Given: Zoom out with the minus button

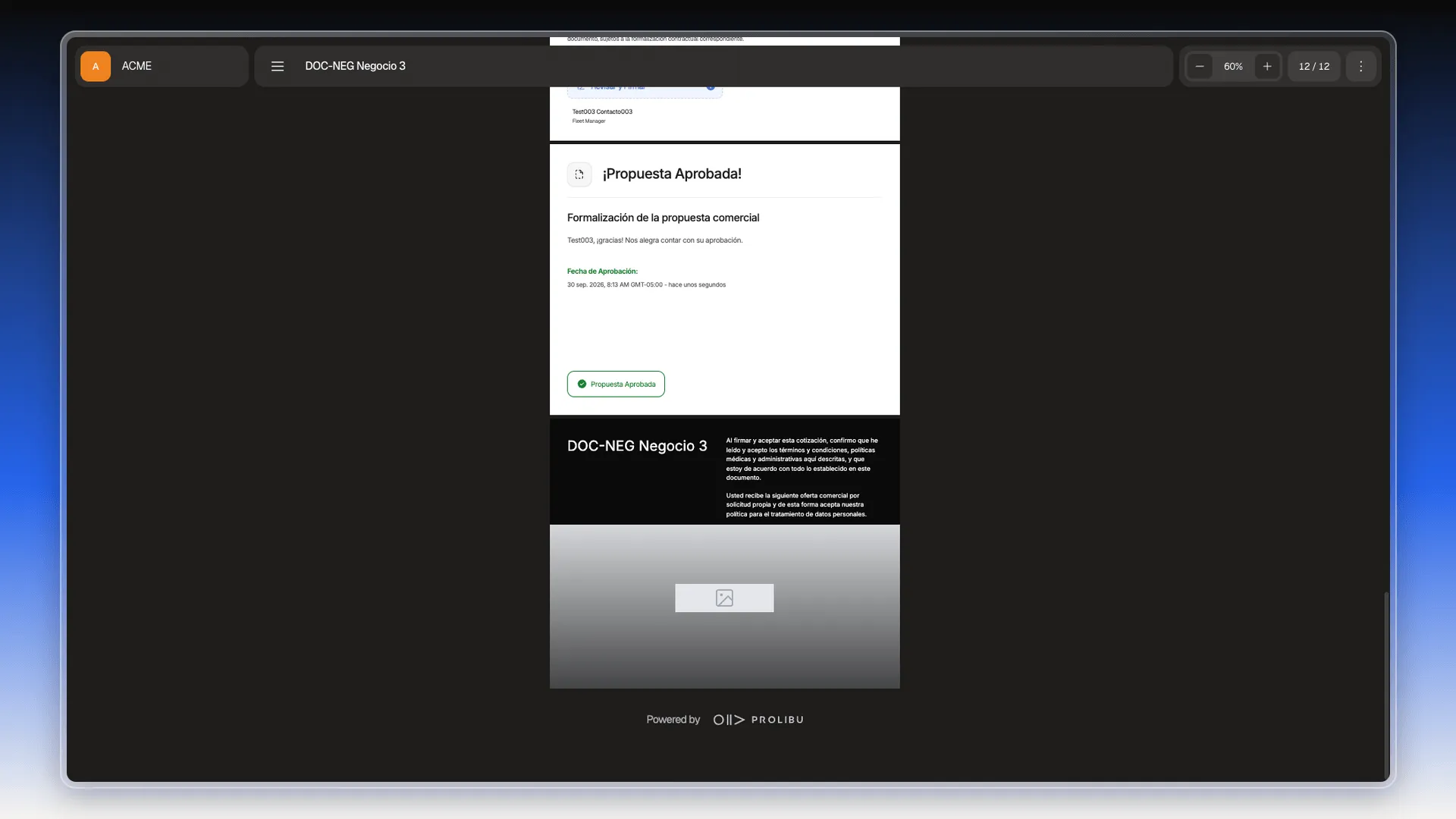Looking at the screenshot, I should 1200,66.
